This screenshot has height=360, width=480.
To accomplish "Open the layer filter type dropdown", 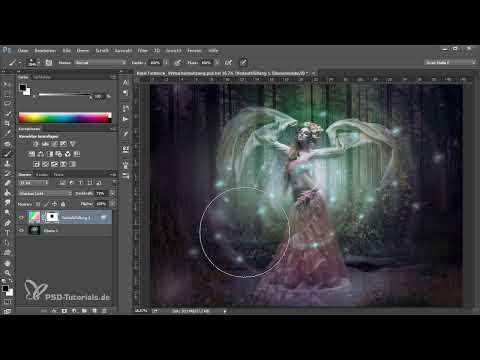I will coord(33,183).
